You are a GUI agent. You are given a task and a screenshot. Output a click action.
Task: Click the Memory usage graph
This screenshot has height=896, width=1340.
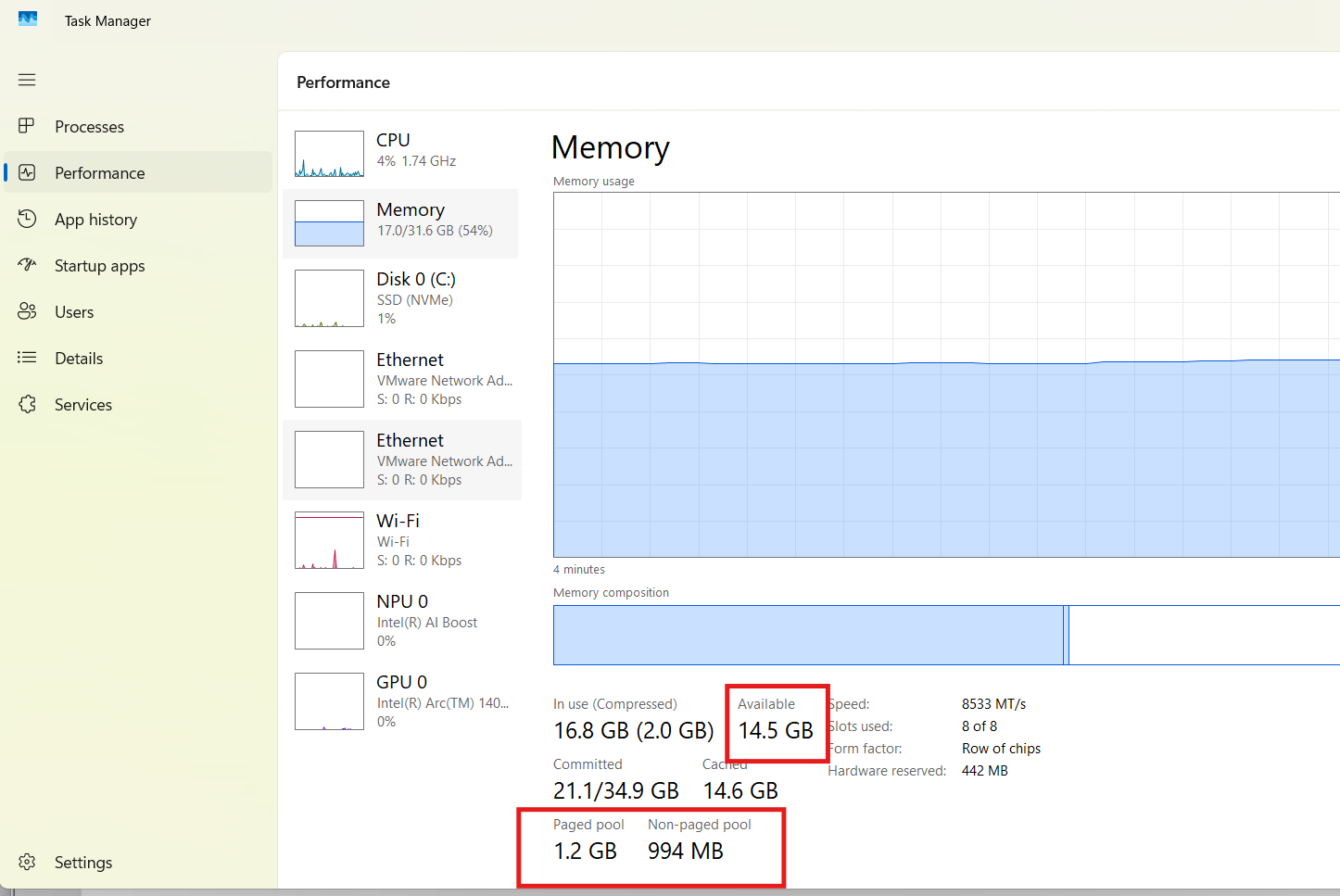(x=946, y=374)
